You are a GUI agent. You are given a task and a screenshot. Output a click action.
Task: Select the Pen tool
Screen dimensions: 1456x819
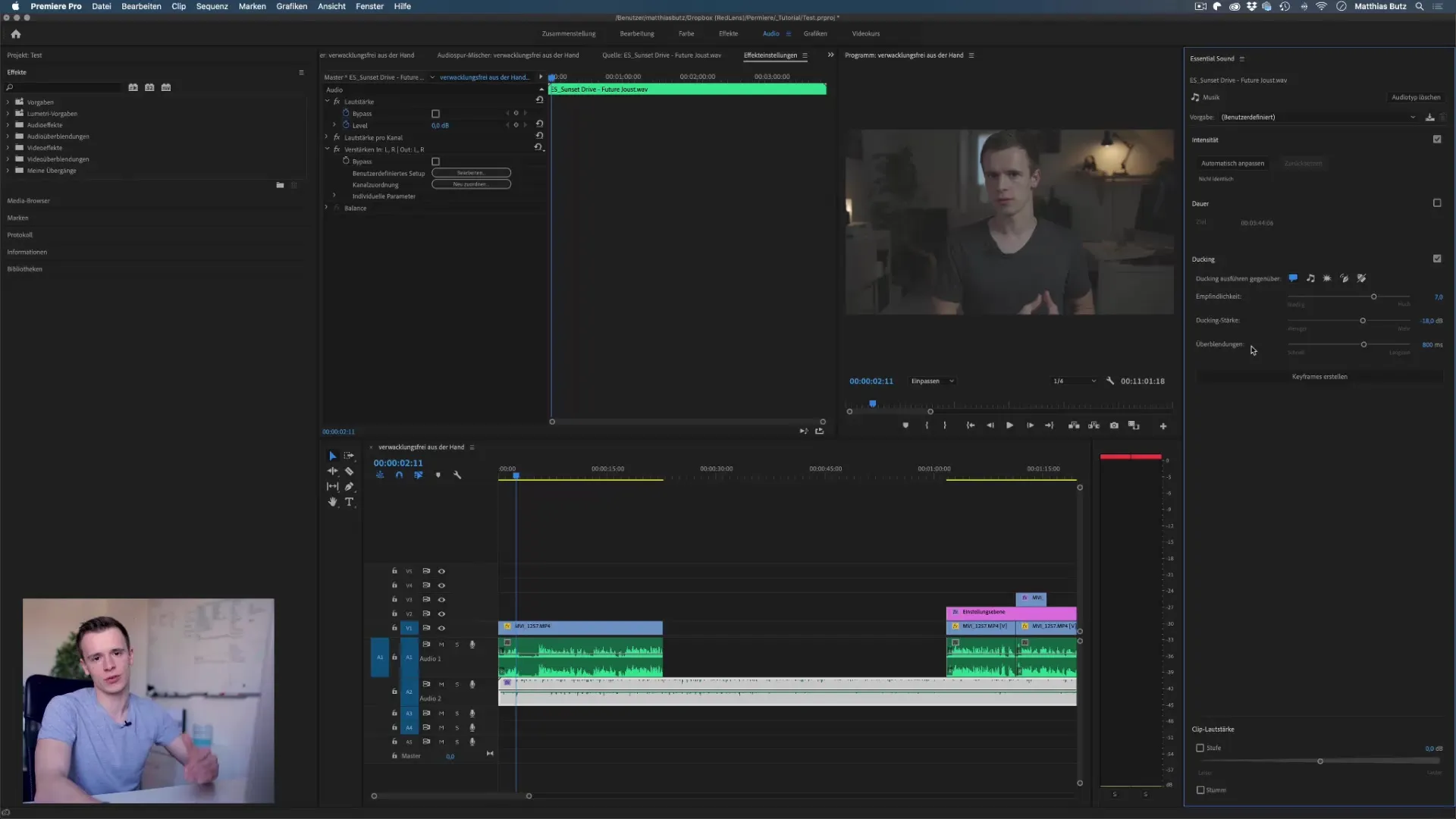coord(349,487)
